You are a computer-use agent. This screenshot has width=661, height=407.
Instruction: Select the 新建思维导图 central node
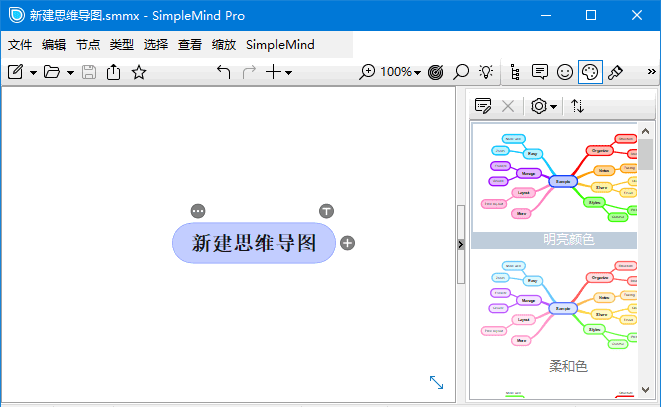tap(254, 243)
